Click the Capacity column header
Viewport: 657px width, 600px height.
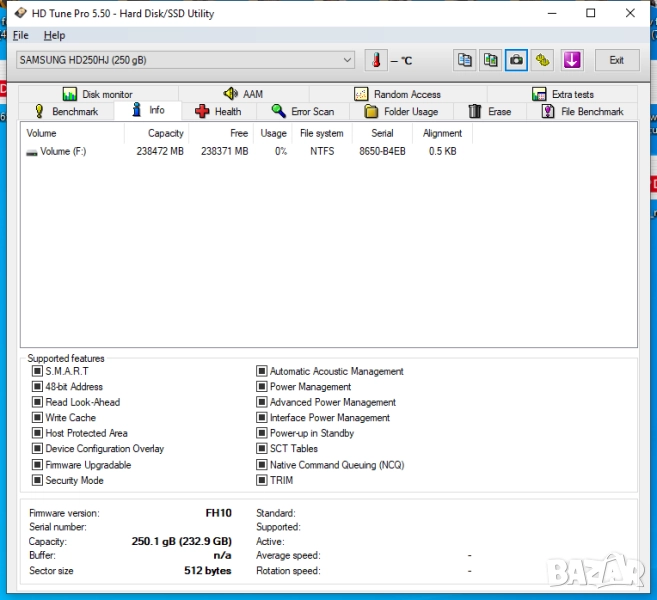tap(165, 133)
